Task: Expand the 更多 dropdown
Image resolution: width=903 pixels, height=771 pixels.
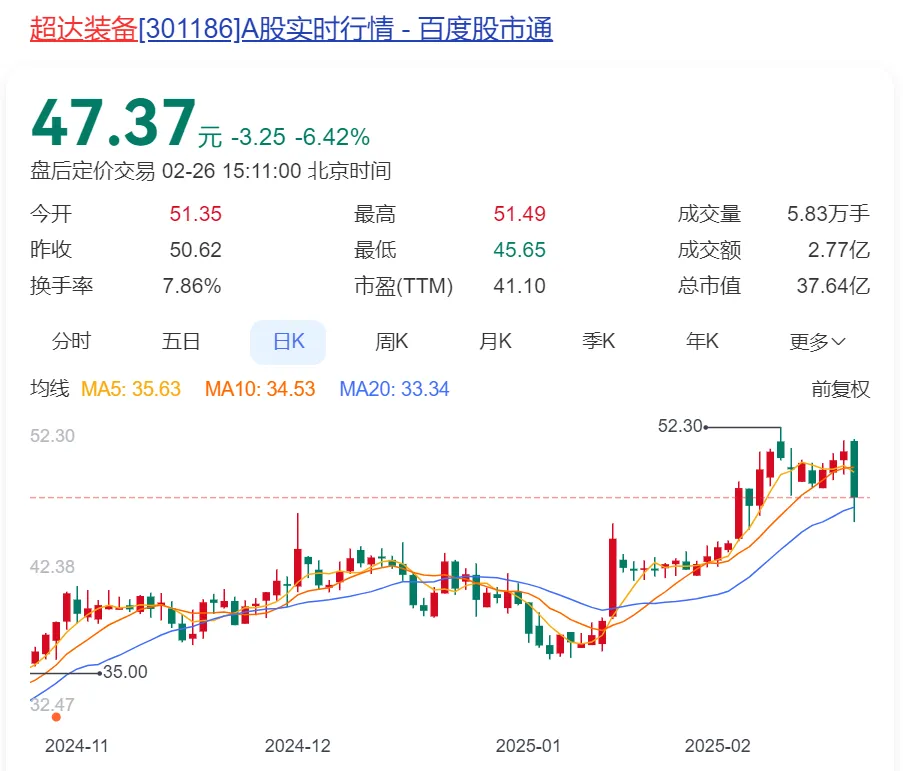Action: click(x=817, y=342)
